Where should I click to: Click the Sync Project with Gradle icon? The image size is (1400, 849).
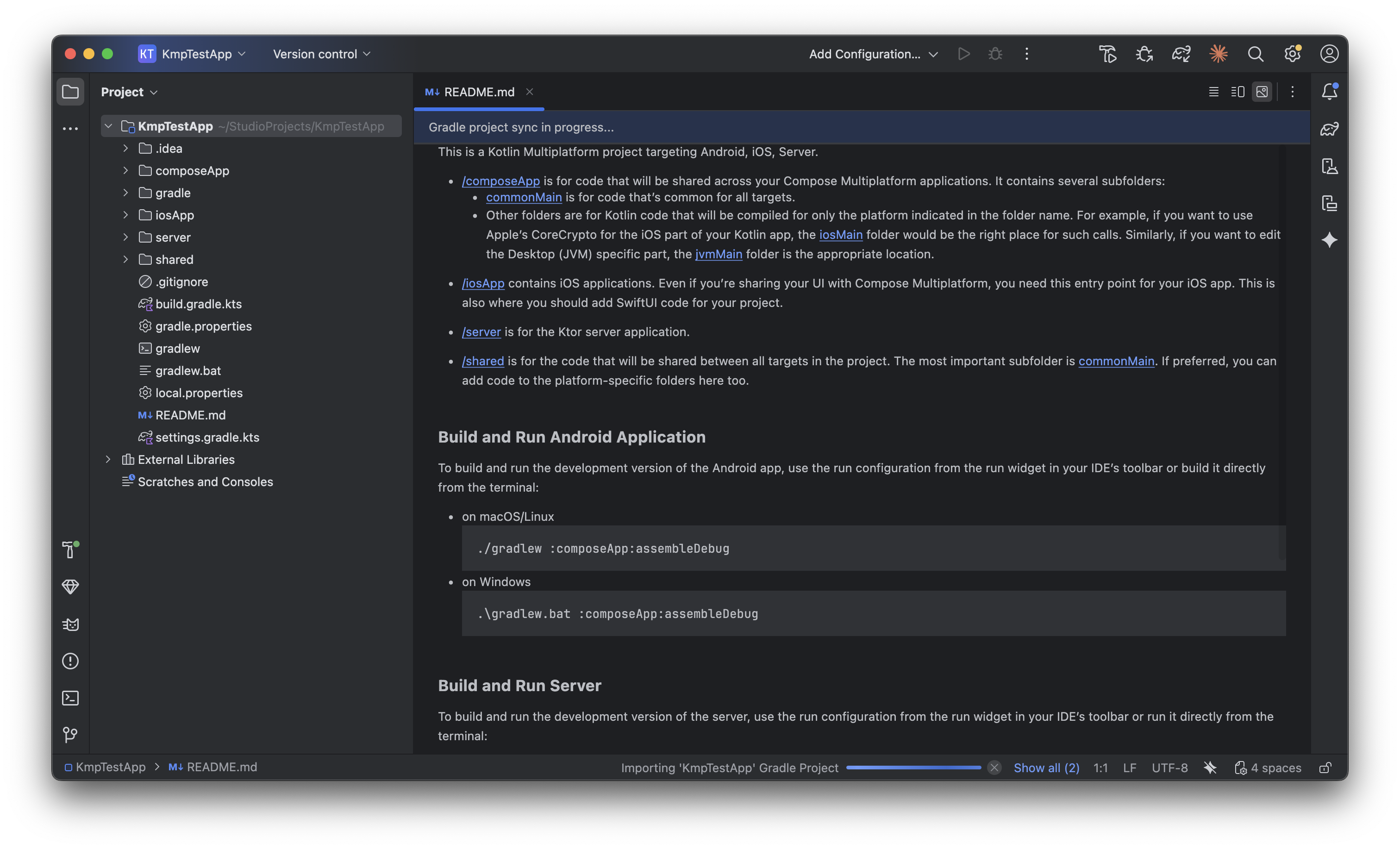[1181, 54]
